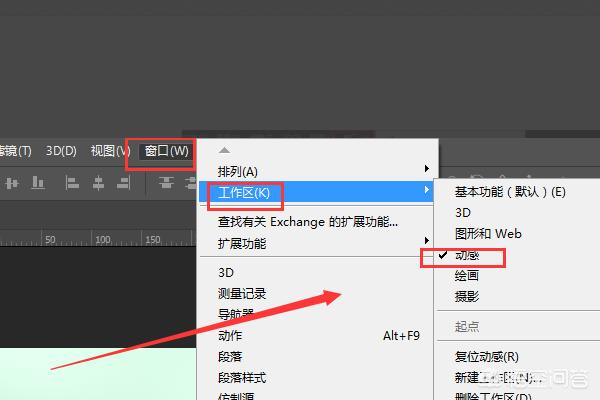
Task: Show the 动作 panel from the menu
Action: pyautogui.click(x=230, y=336)
